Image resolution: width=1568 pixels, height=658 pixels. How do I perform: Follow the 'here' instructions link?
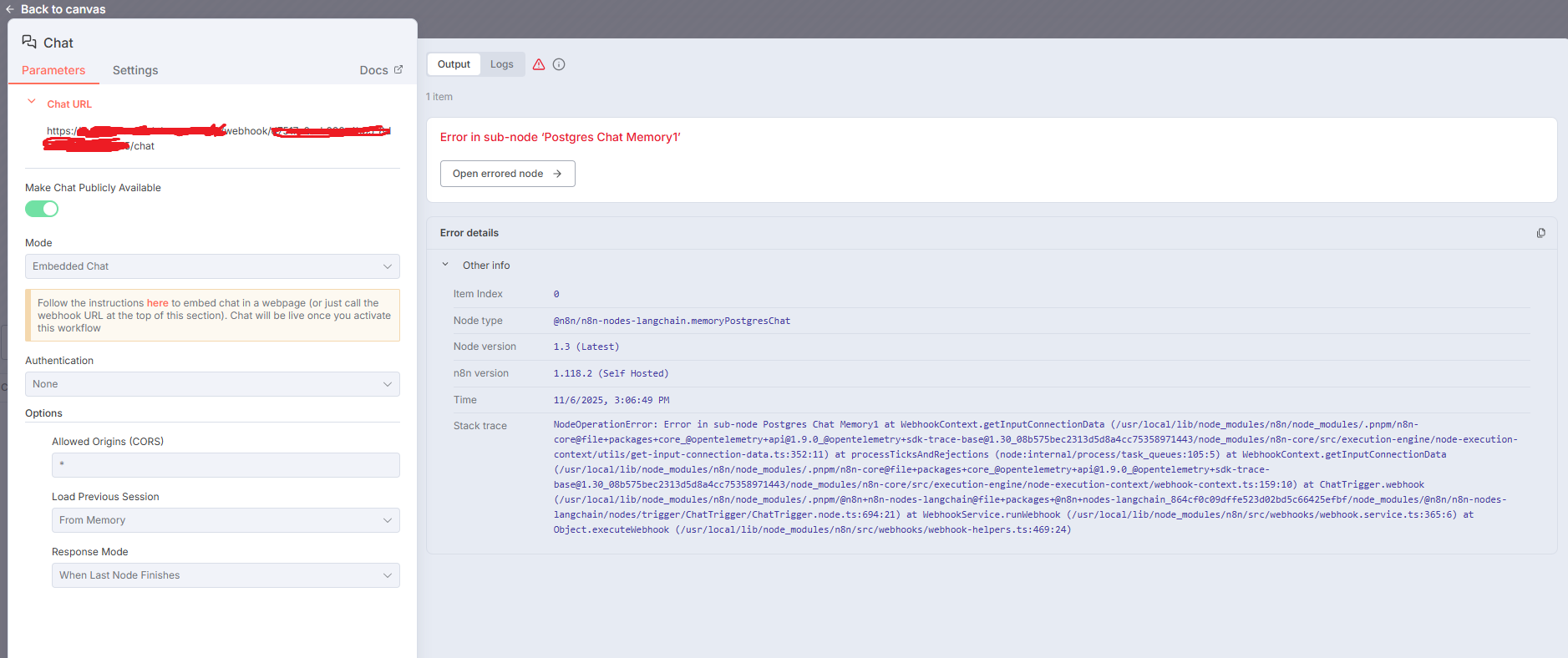(x=157, y=303)
